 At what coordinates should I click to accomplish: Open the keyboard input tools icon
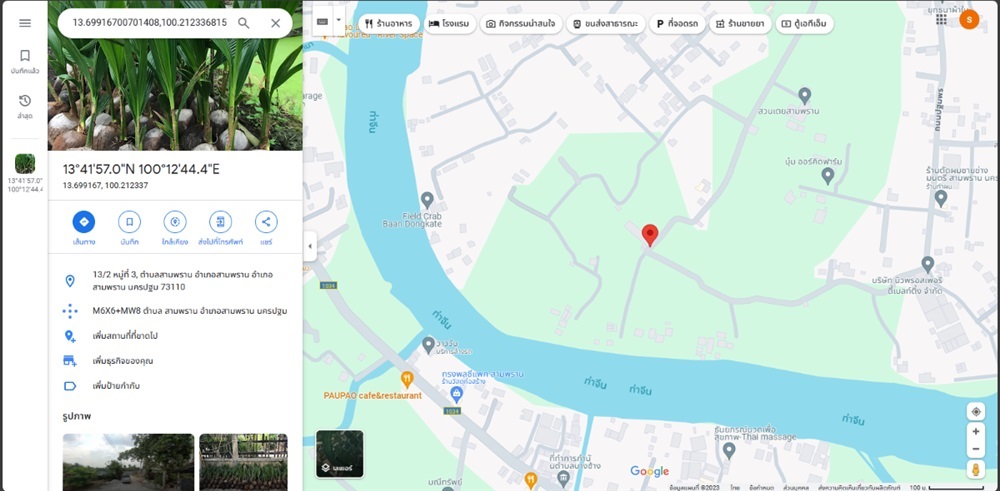(323, 22)
